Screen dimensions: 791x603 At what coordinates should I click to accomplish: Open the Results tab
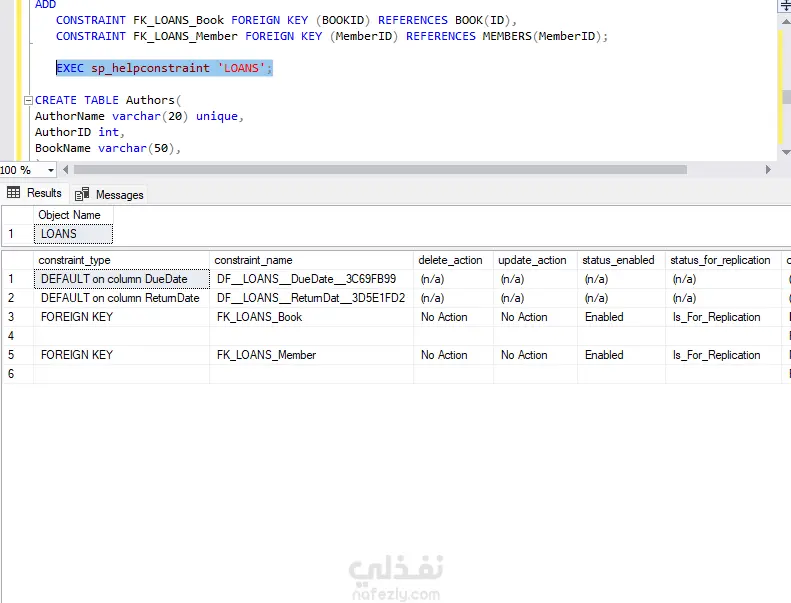[x=34, y=193]
